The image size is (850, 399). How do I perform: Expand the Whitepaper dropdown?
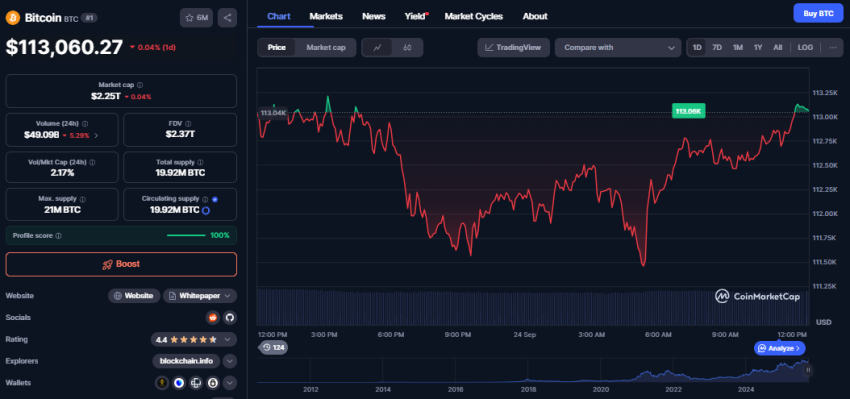199,296
